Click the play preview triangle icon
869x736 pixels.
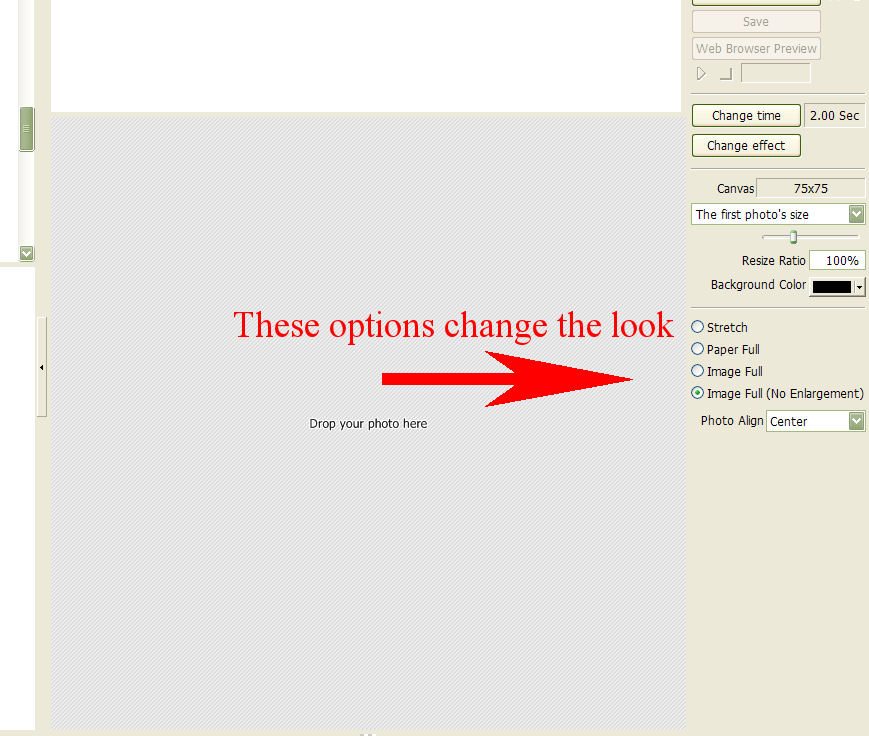click(701, 74)
